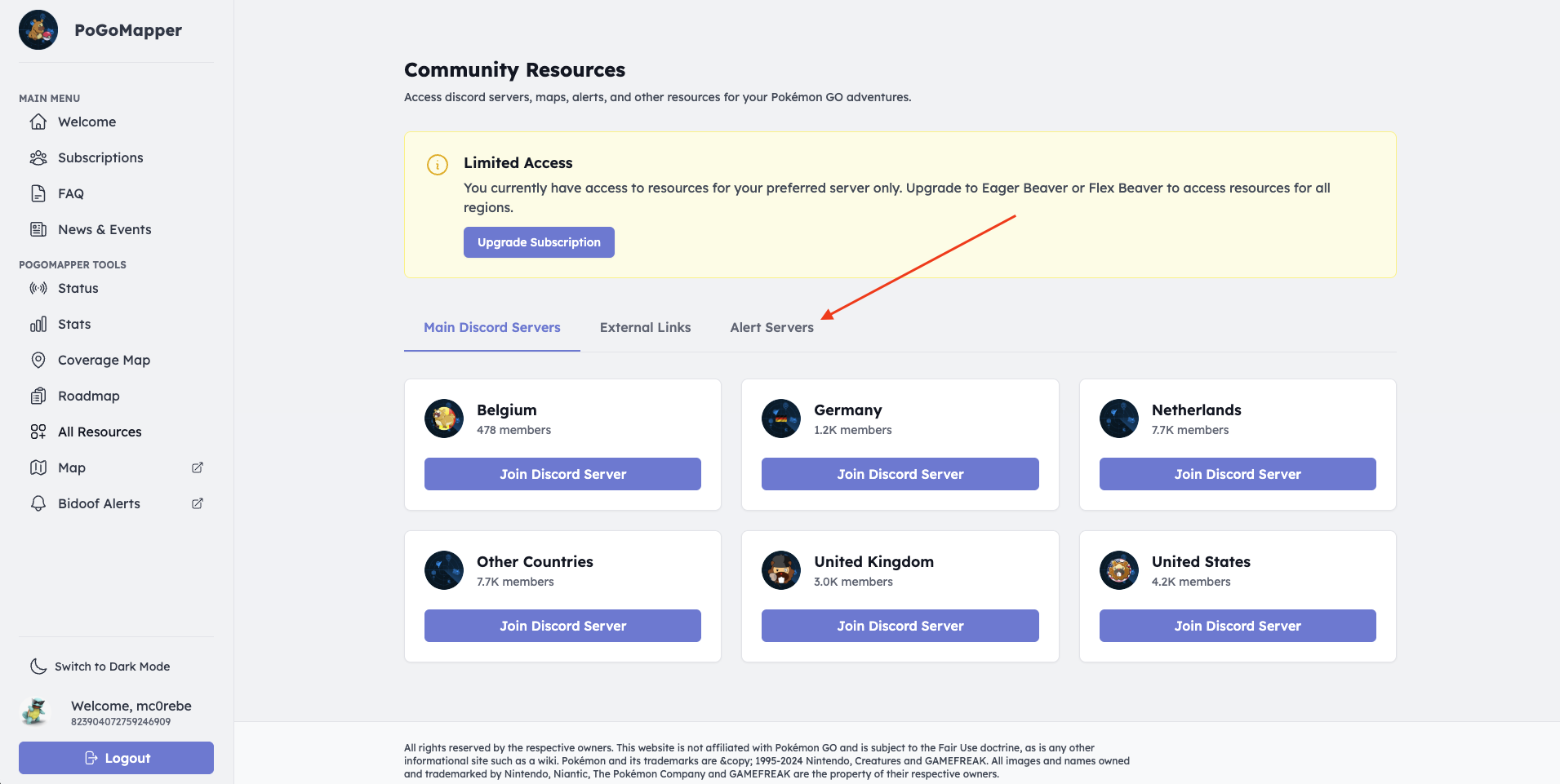Click external link icon beside Map
1560x784 pixels.
pos(198,467)
